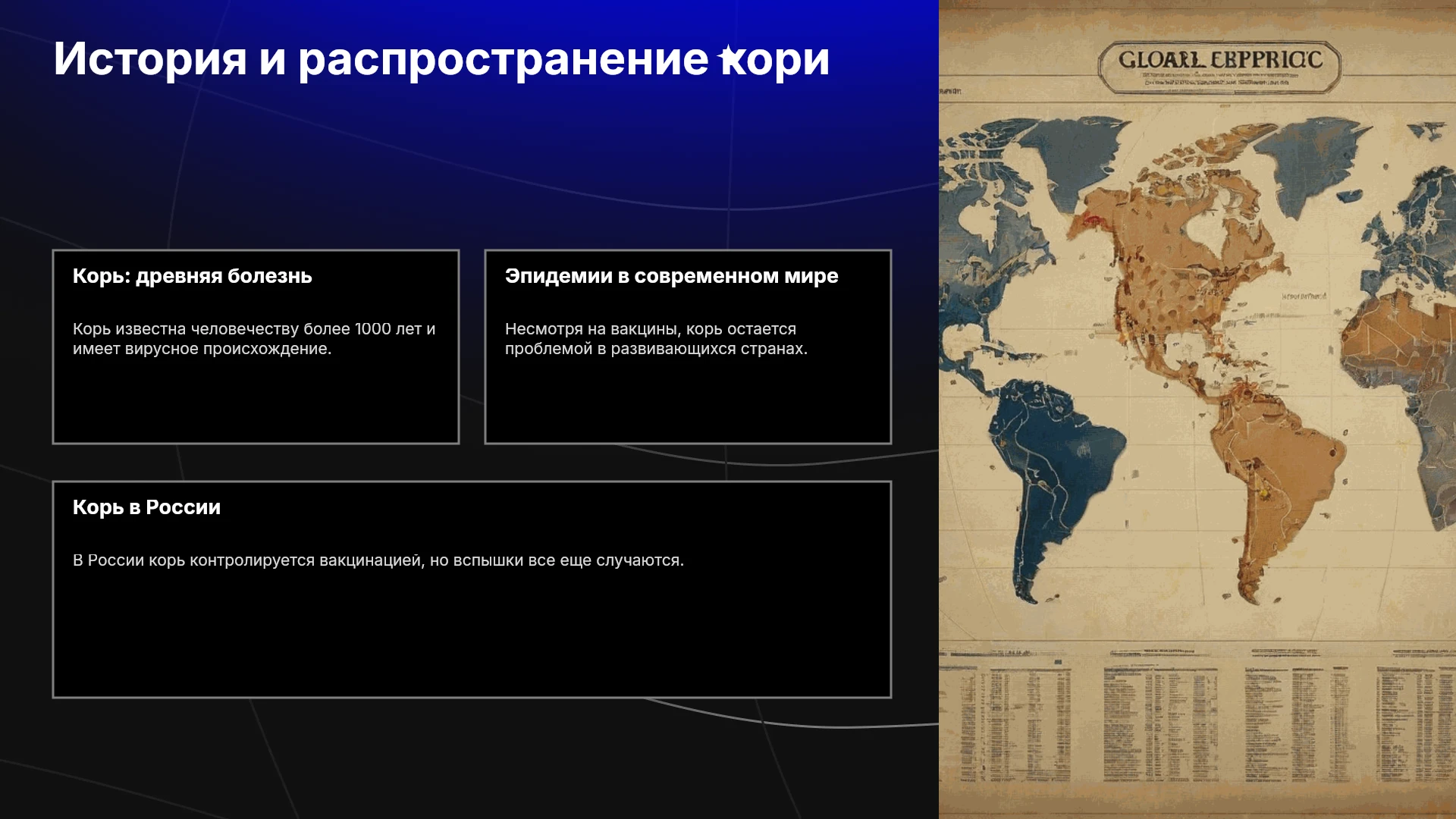Select the "Корь: древняя болезнь" heading
Viewport: 1456px width, 819px height.
192,276
